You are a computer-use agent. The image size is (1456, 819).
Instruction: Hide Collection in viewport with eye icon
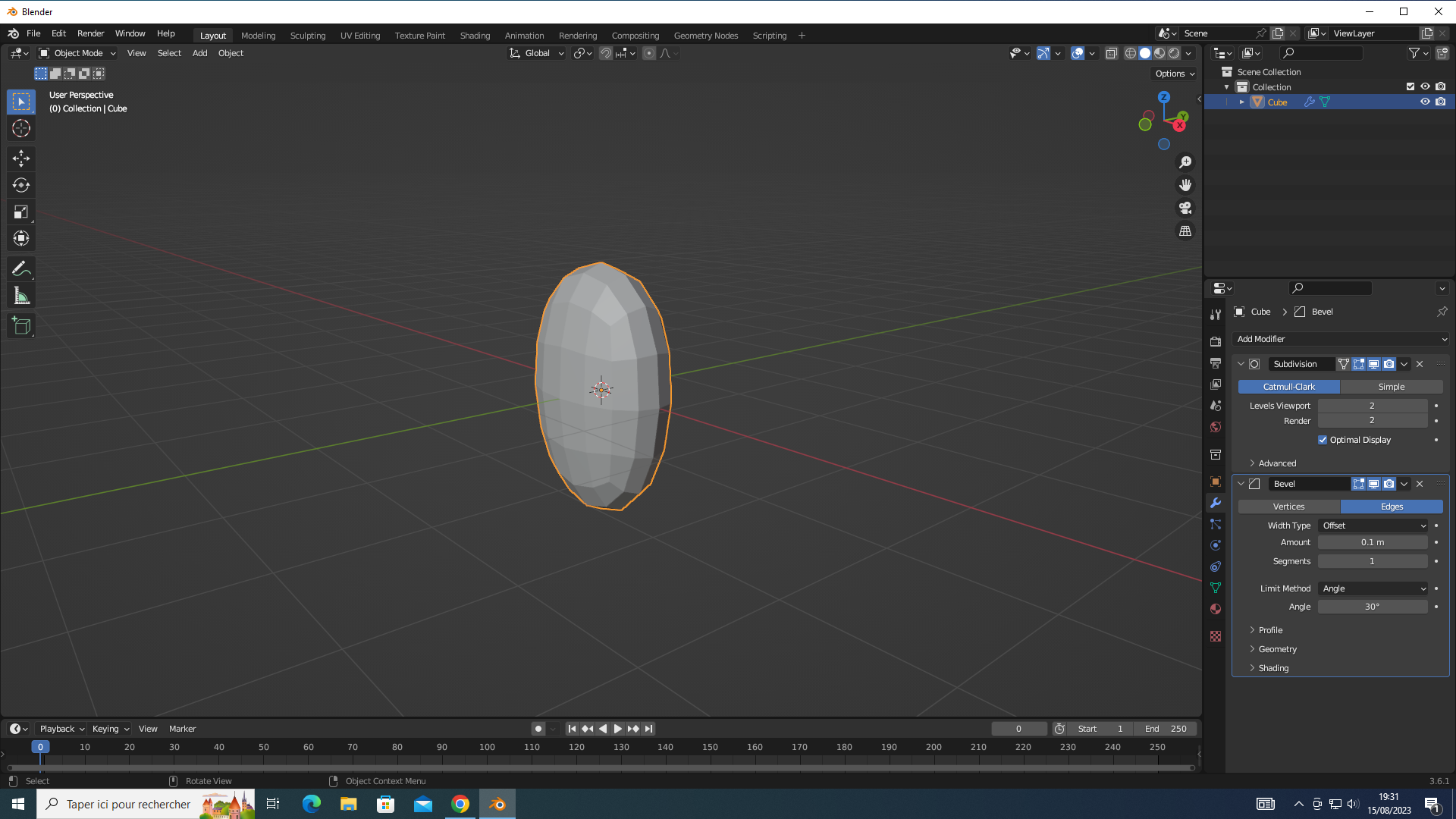pyautogui.click(x=1425, y=86)
